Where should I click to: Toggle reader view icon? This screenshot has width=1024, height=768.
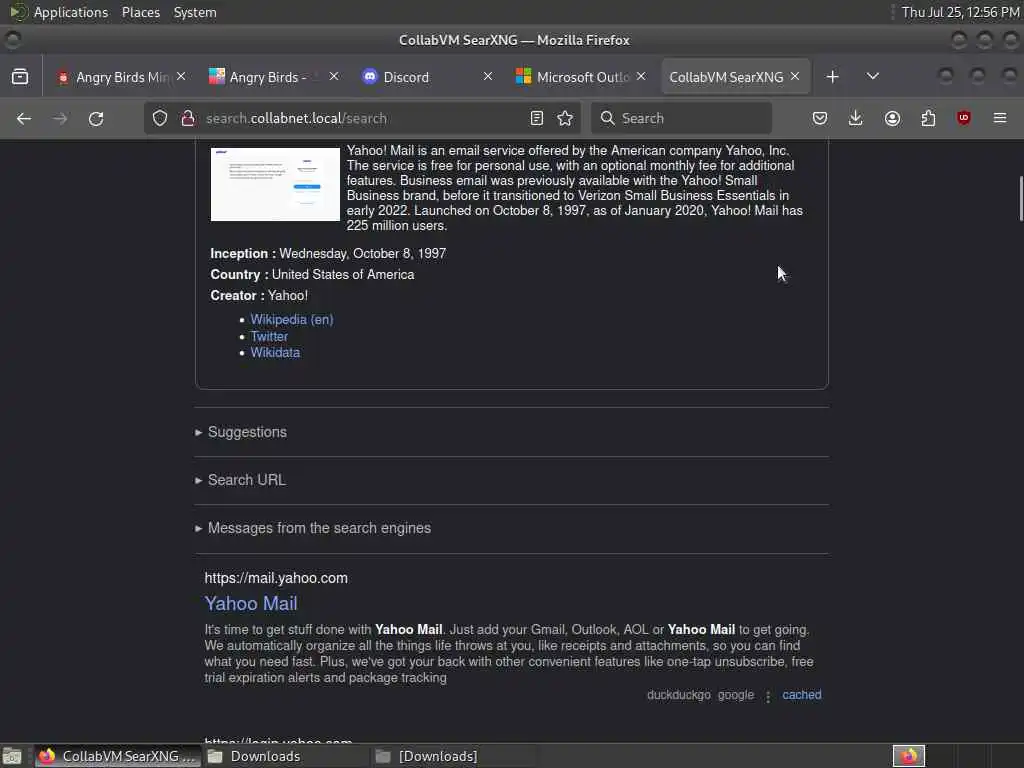pos(536,118)
